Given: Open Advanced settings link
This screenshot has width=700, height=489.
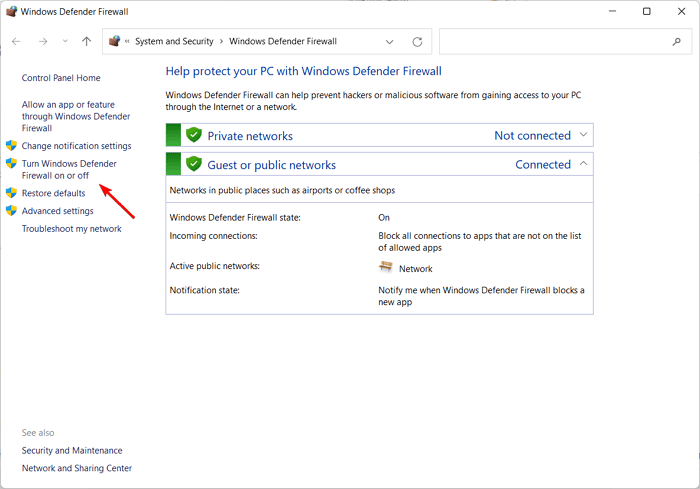Looking at the screenshot, I should 57,211.
